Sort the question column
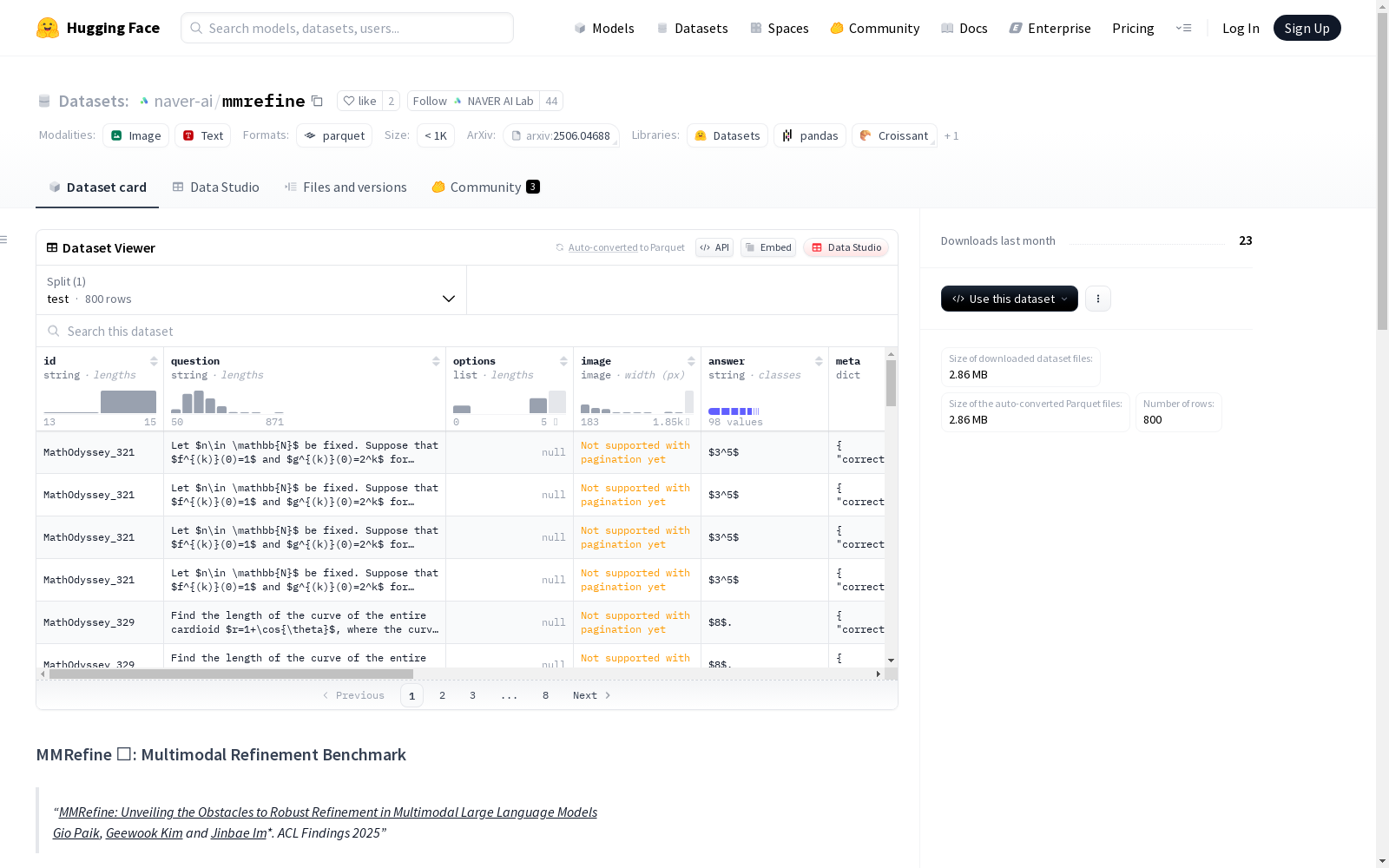Screen dimensions: 1389x868 point(436,361)
